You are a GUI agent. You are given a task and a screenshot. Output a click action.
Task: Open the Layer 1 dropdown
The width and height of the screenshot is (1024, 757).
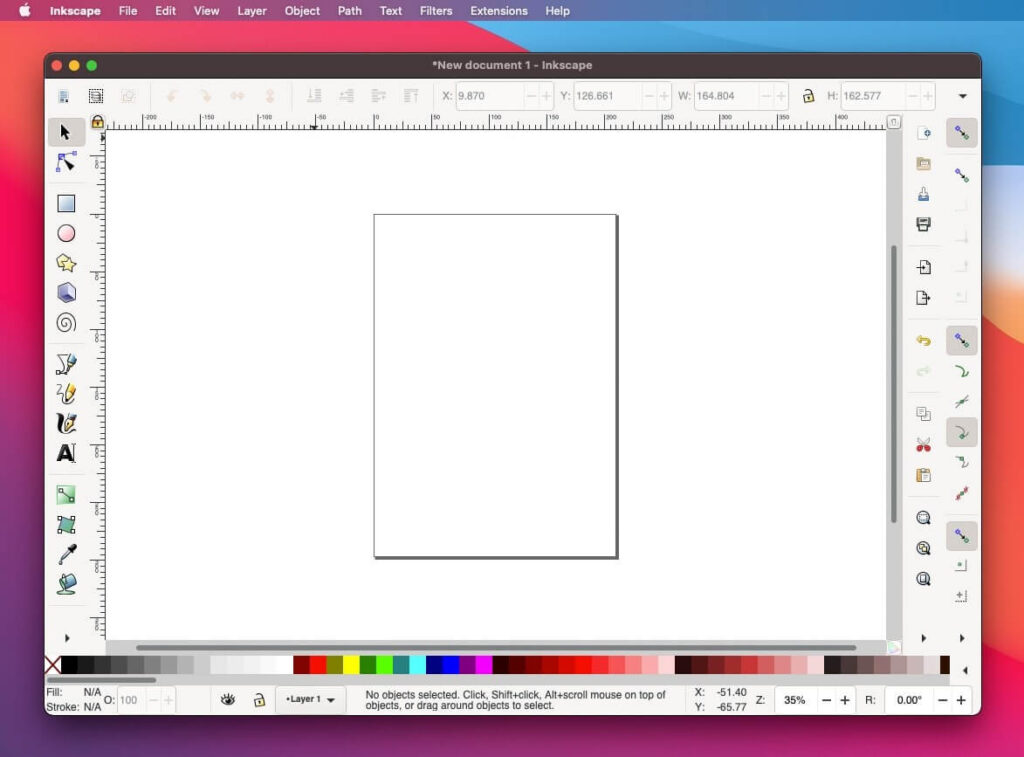point(310,700)
